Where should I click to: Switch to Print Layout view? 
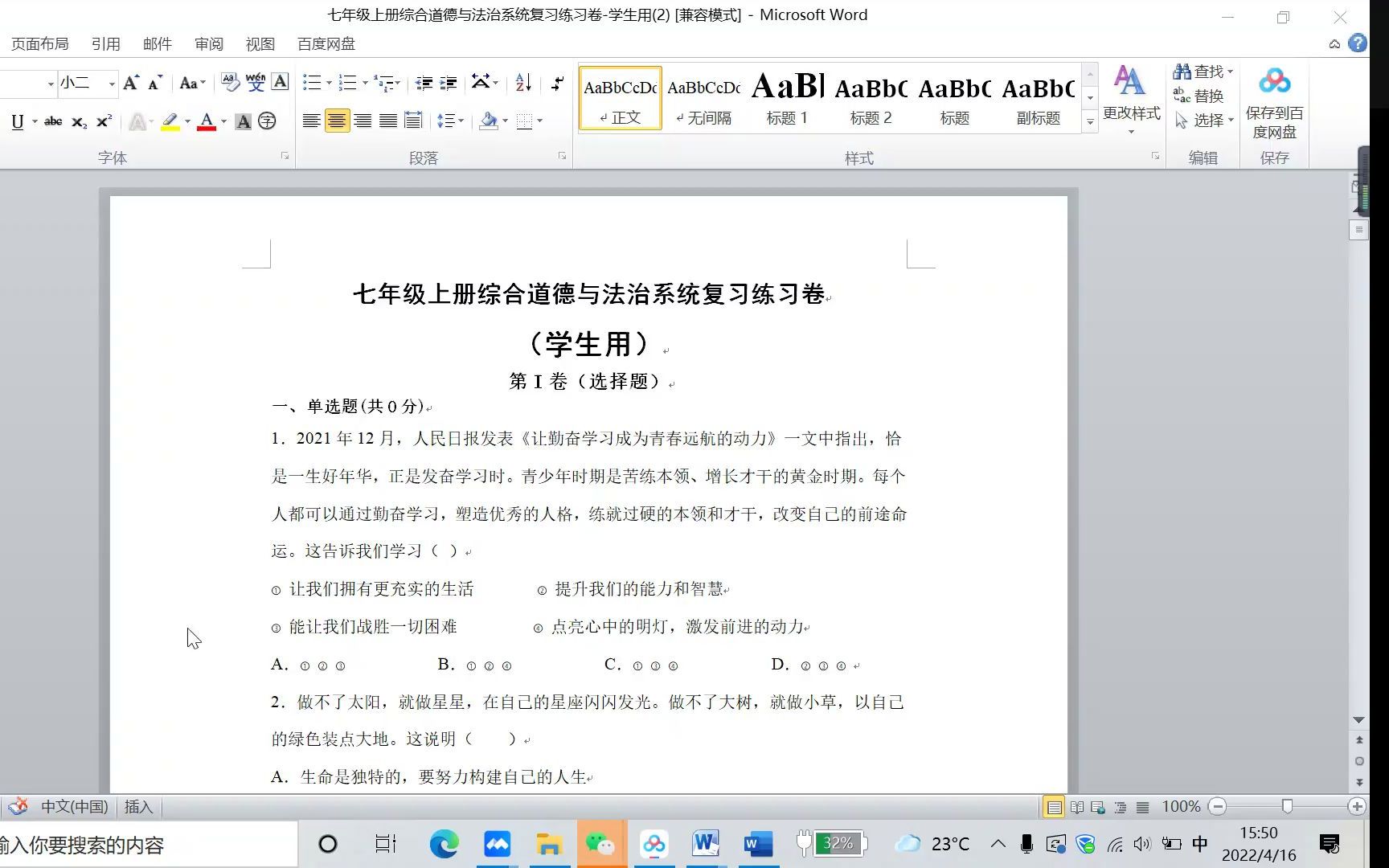tap(1054, 807)
